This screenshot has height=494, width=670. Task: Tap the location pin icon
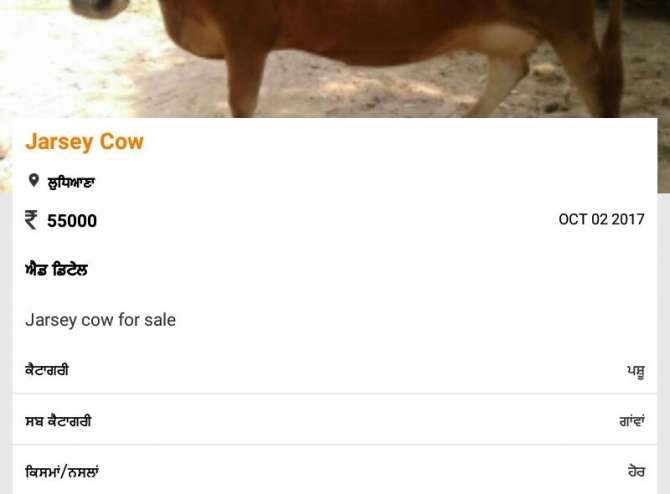coord(34,181)
